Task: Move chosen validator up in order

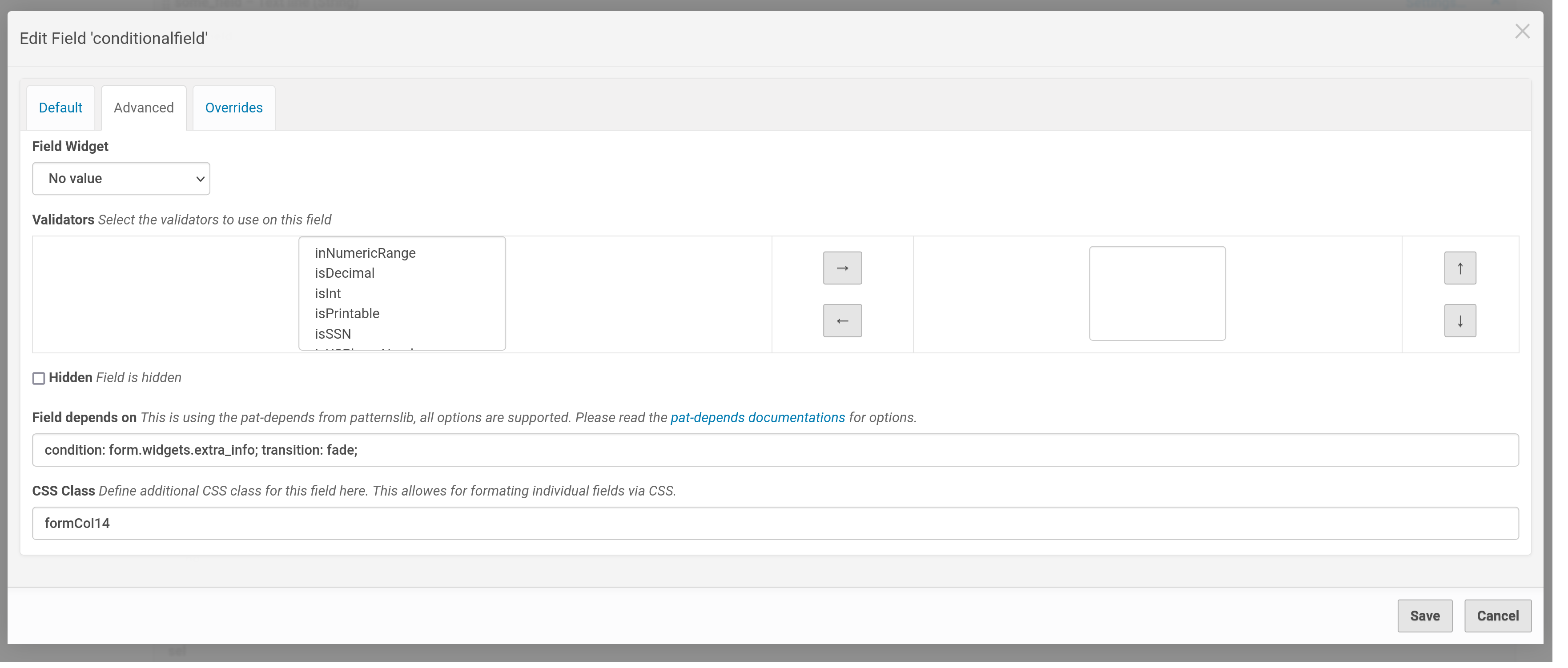Action: (x=1459, y=268)
